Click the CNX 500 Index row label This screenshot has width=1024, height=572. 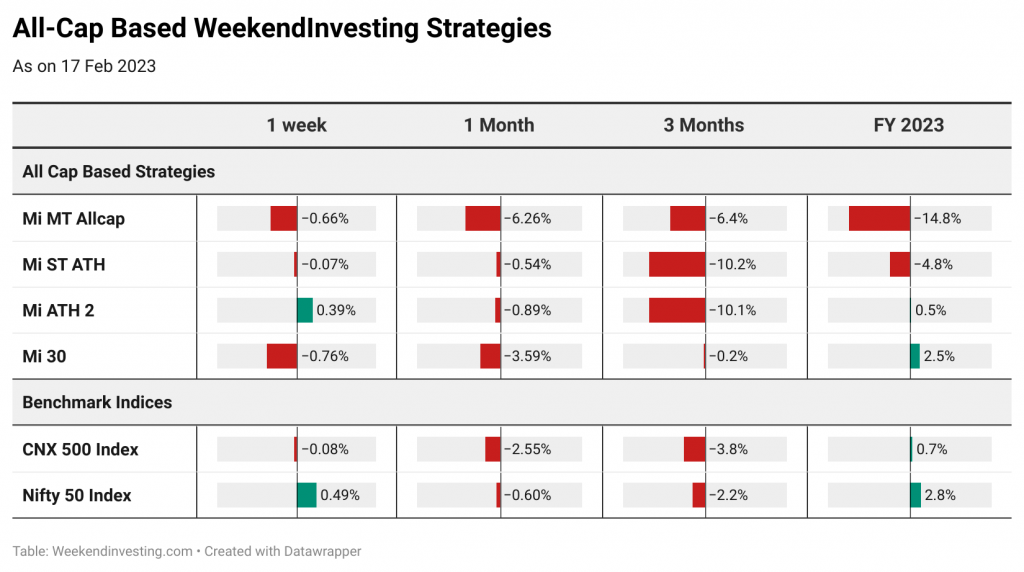(80, 449)
